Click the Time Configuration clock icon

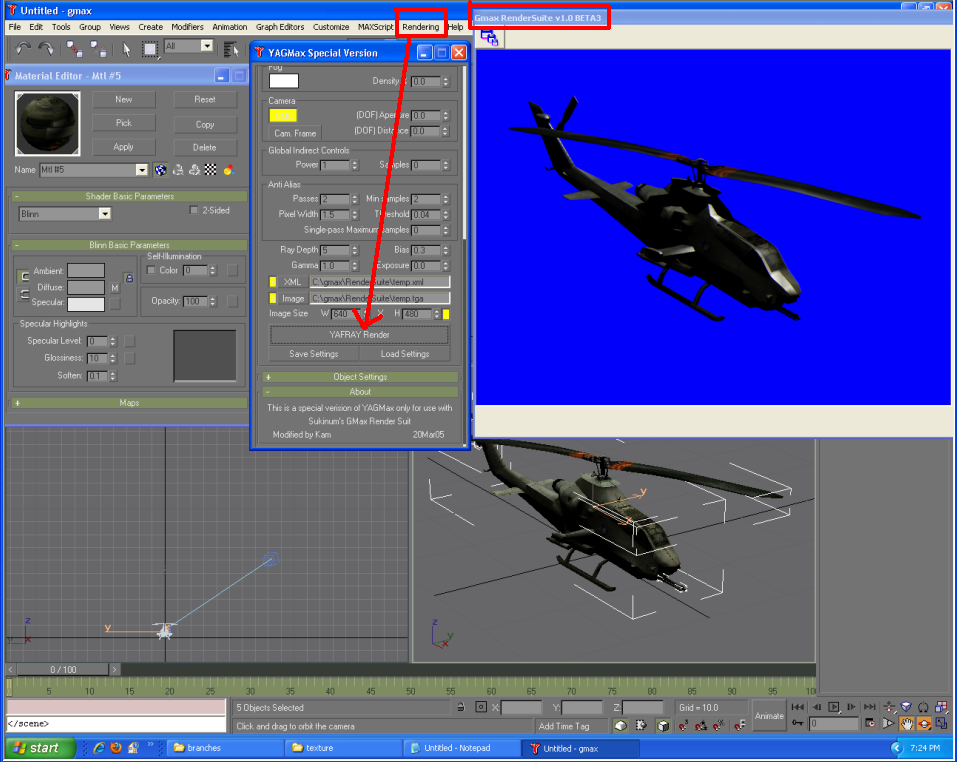click(x=871, y=724)
